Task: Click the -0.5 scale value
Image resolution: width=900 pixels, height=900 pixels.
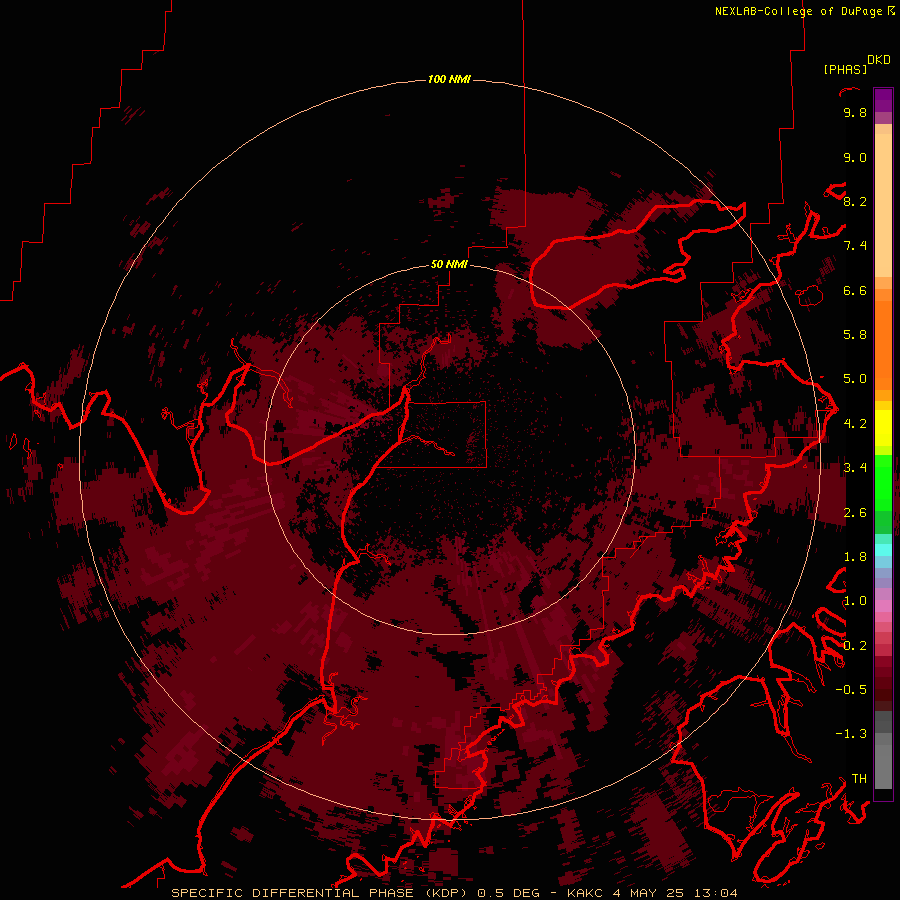Action: 851,690
